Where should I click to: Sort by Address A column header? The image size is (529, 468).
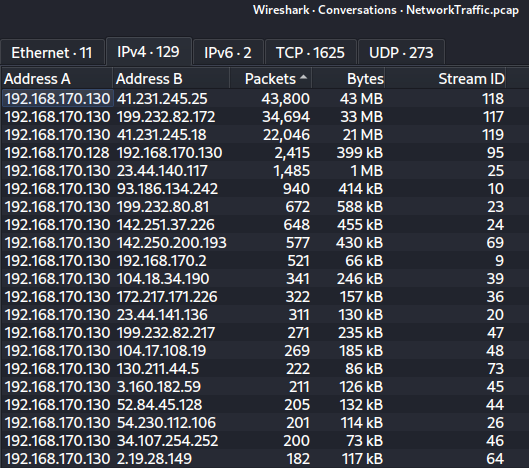(x=57, y=79)
